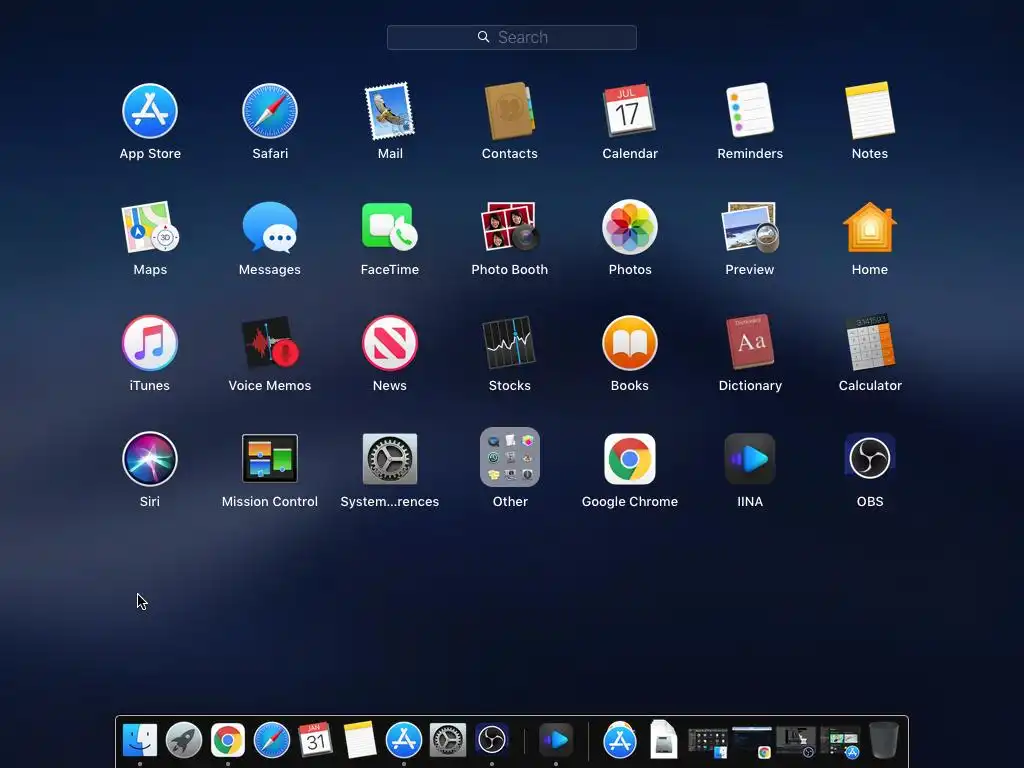Open IINA from the Dock
The width and height of the screenshot is (1024, 768).
point(556,740)
